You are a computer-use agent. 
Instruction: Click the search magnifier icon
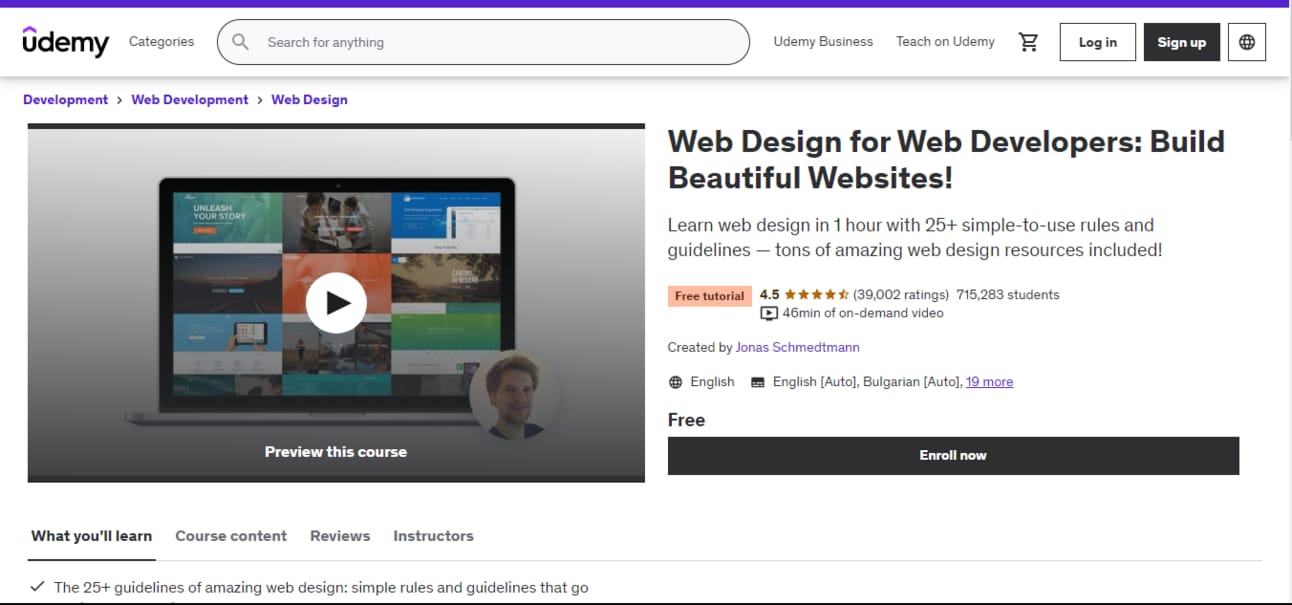pyautogui.click(x=240, y=42)
